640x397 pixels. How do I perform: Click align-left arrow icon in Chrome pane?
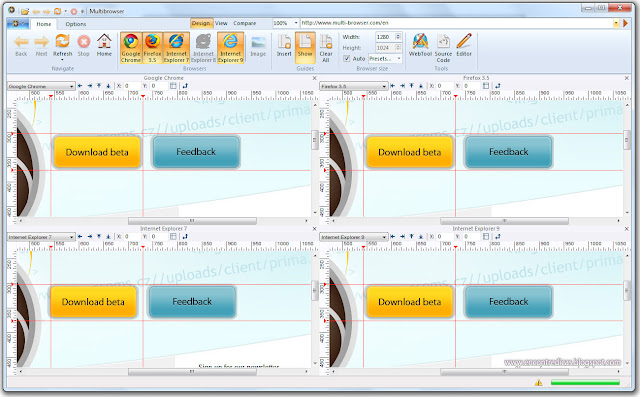tap(80, 86)
